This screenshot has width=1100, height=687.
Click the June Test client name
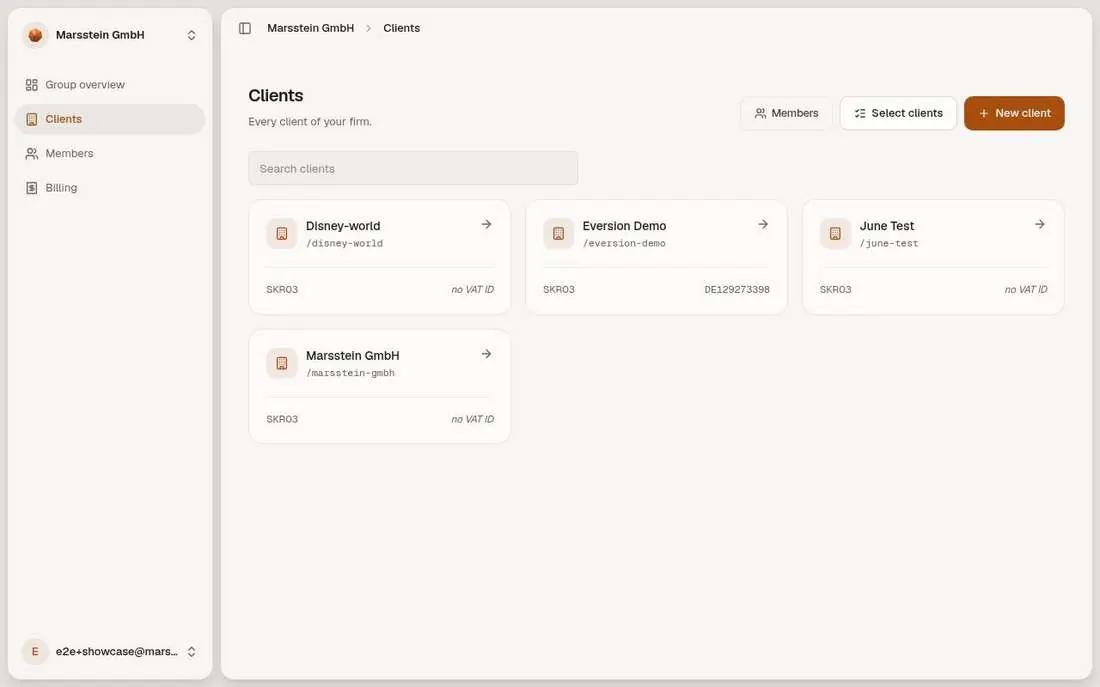coord(887,226)
